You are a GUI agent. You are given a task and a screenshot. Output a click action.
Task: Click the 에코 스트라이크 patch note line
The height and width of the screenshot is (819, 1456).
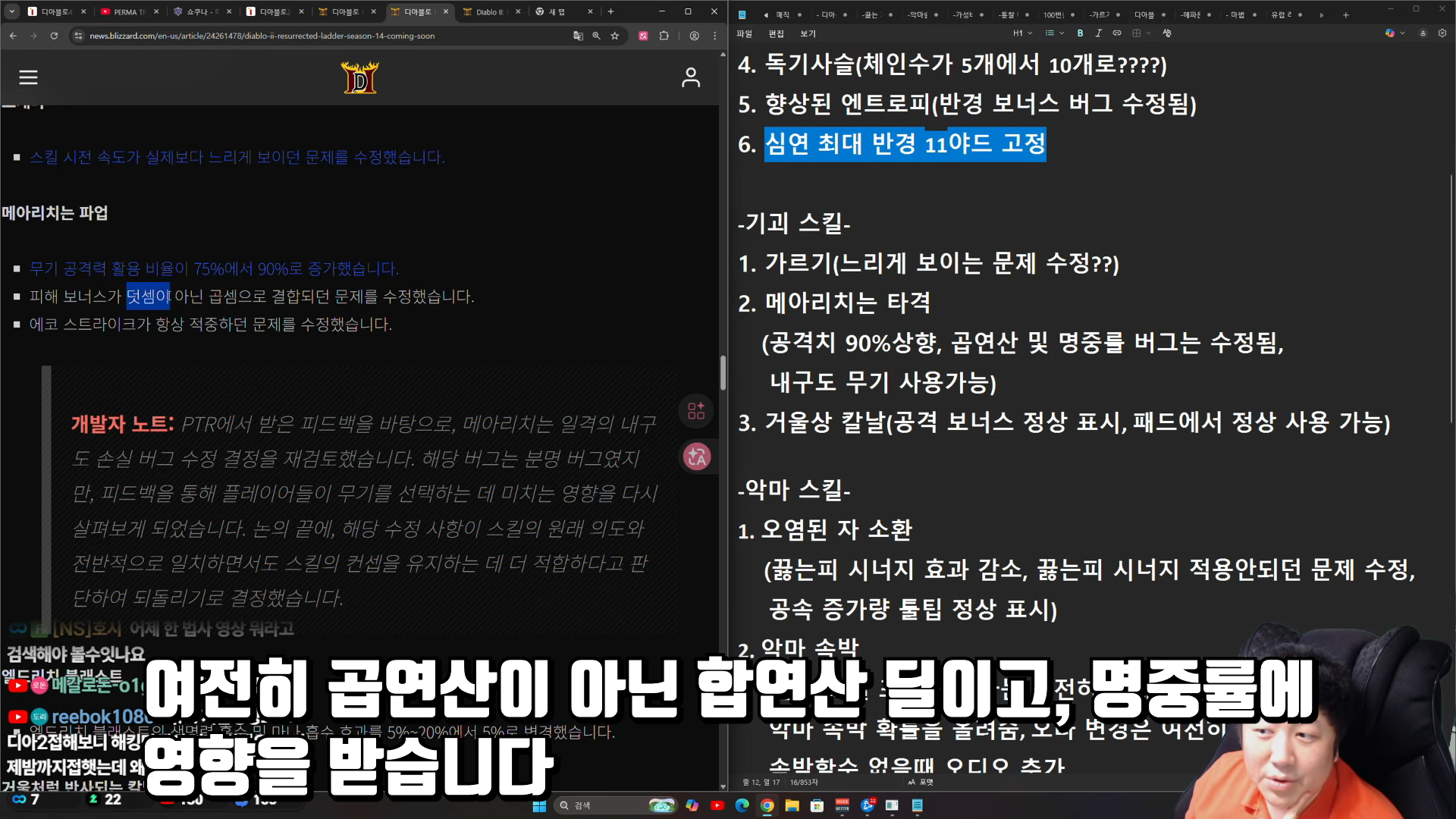(211, 325)
